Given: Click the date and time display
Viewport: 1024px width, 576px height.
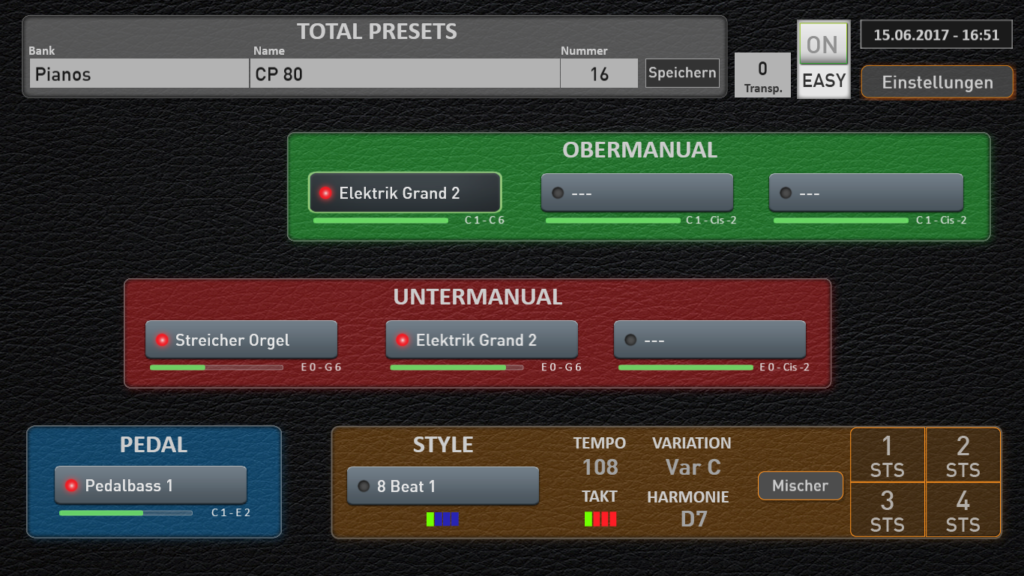Looking at the screenshot, I should 936,35.
